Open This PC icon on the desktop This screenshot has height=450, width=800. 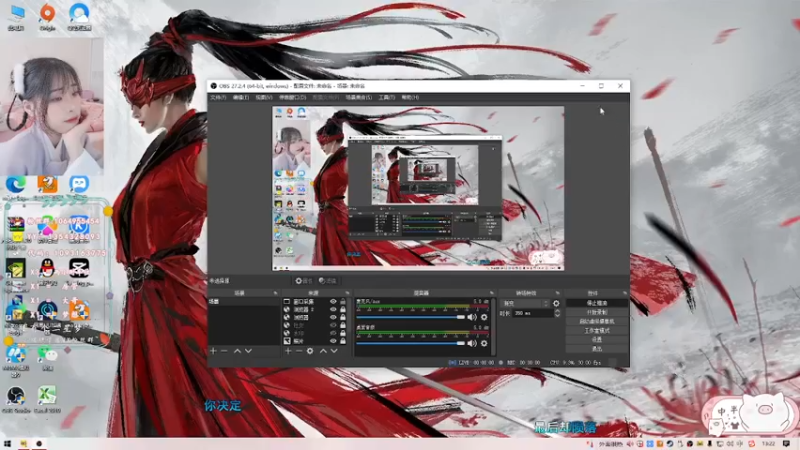[16, 16]
